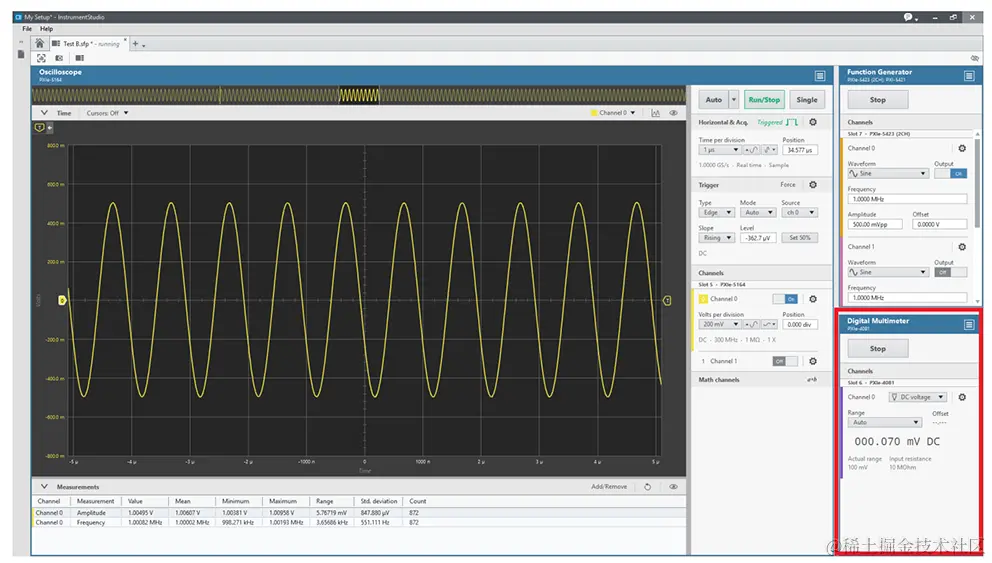The image size is (992, 563).
Task: Click the Set 50% trigger level button
Action: (800, 238)
